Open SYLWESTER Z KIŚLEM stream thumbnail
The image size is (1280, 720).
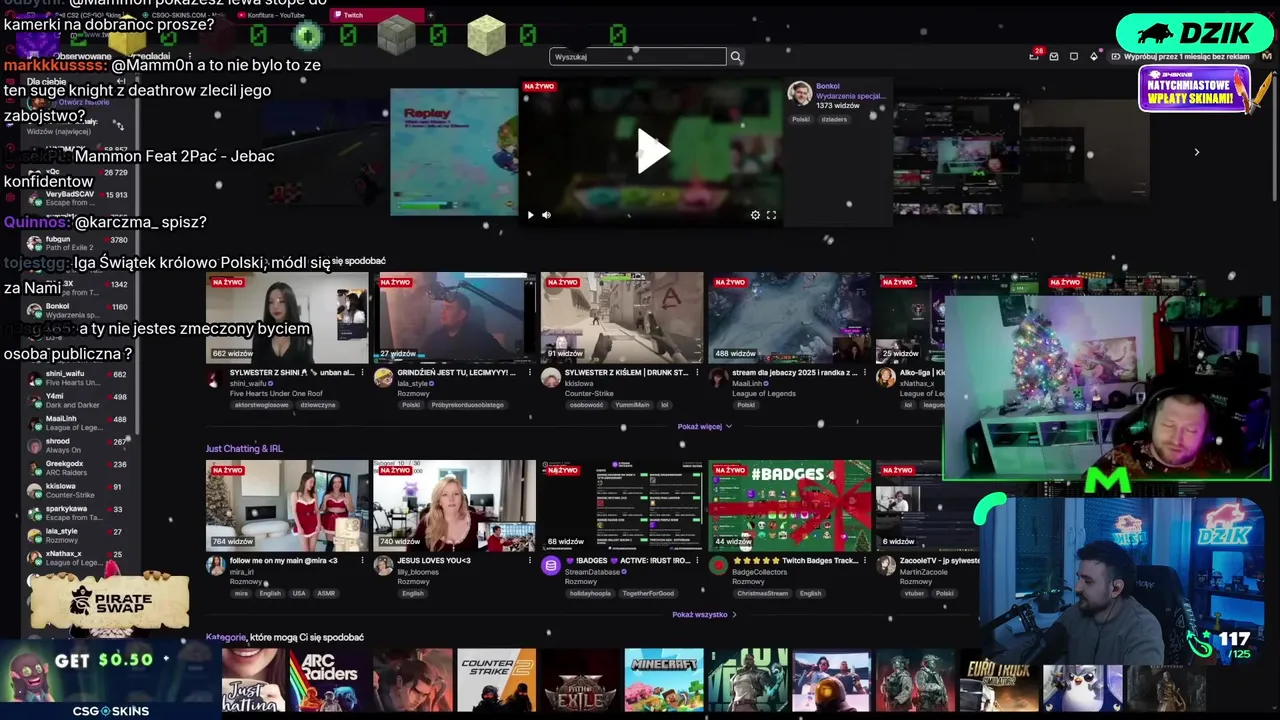(622, 317)
